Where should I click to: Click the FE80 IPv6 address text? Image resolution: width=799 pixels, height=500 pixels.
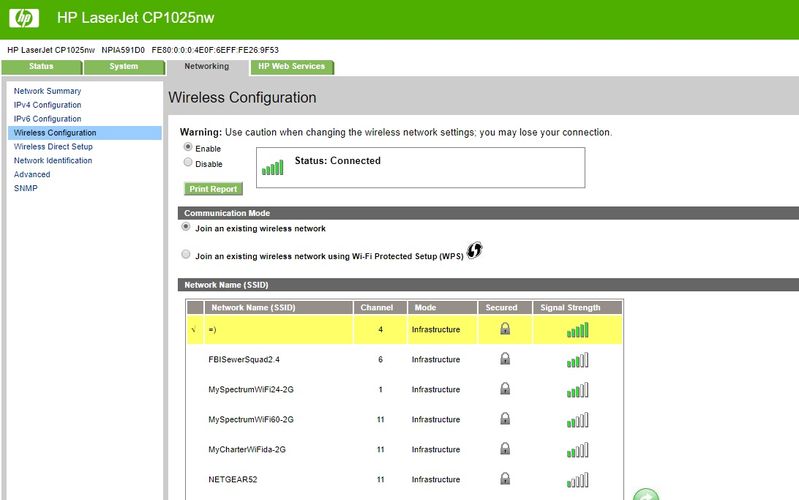215,50
